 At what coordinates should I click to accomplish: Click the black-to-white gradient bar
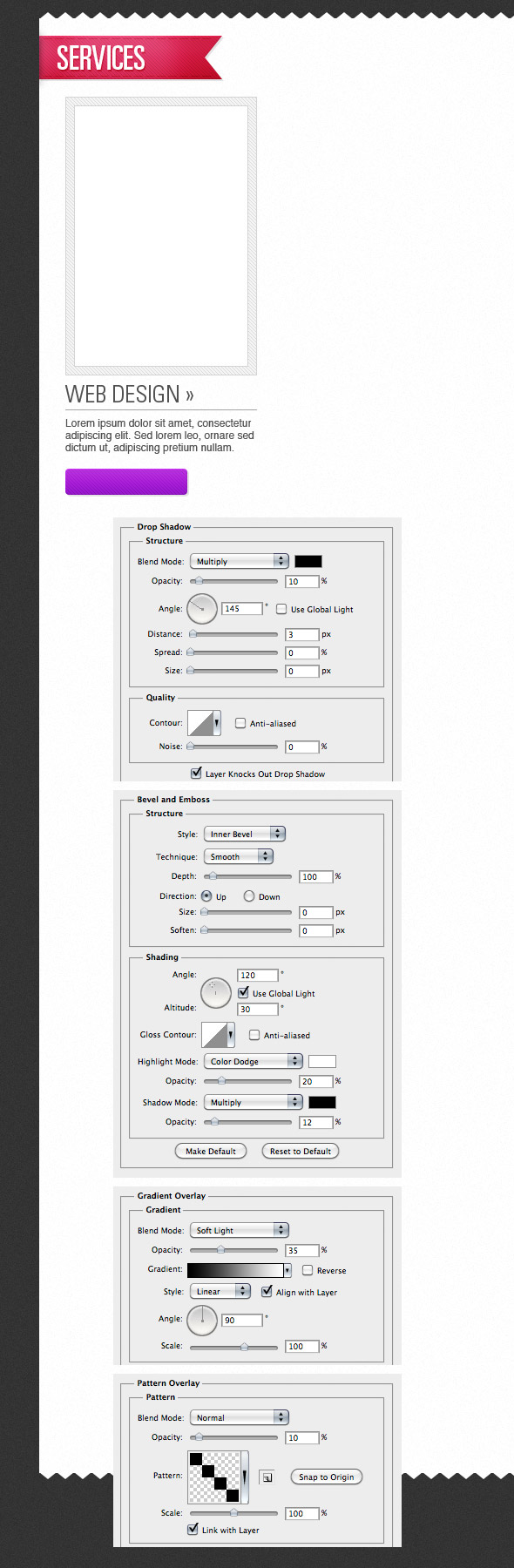[235, 1270]
